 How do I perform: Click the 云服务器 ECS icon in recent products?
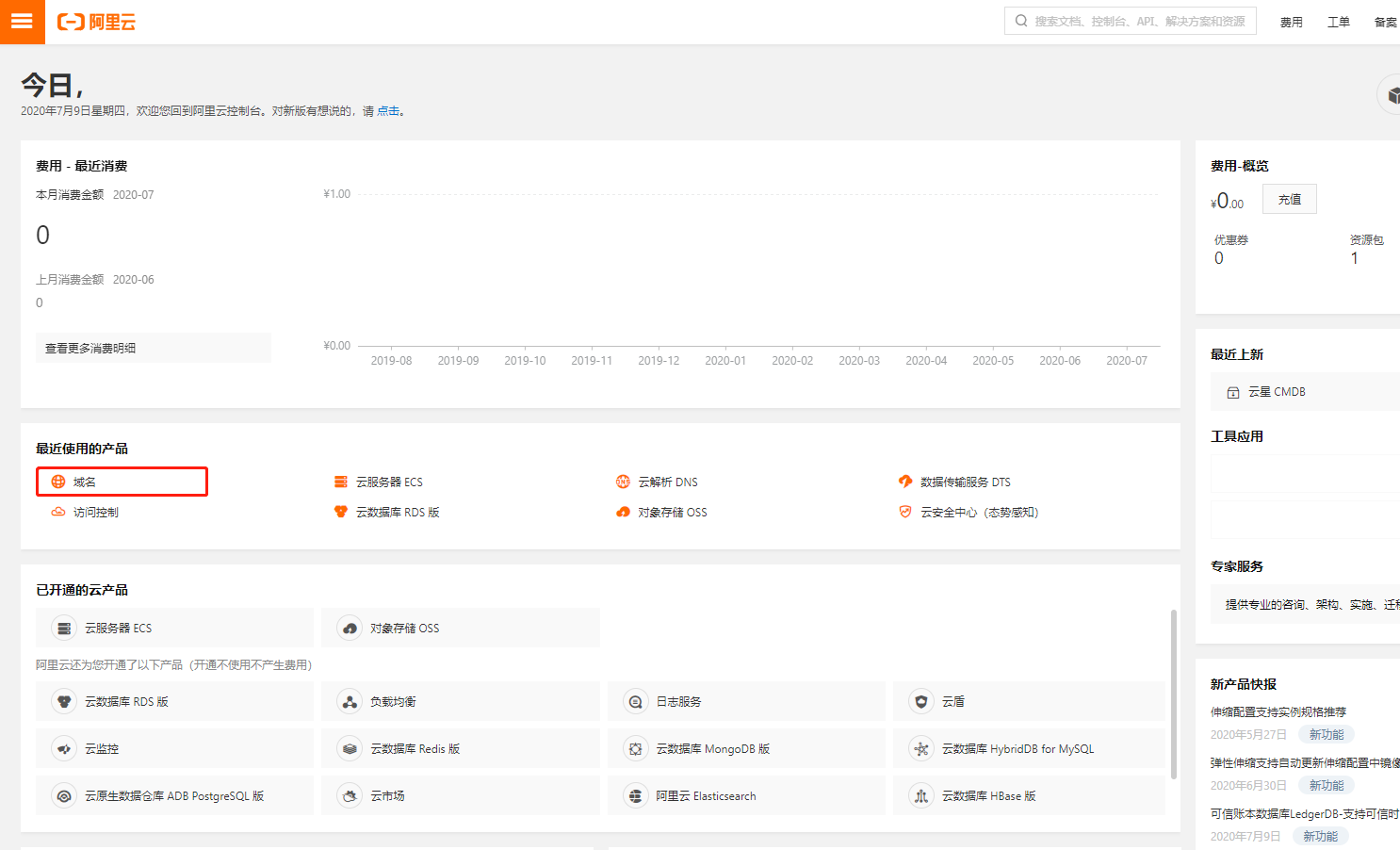point(341,482)
